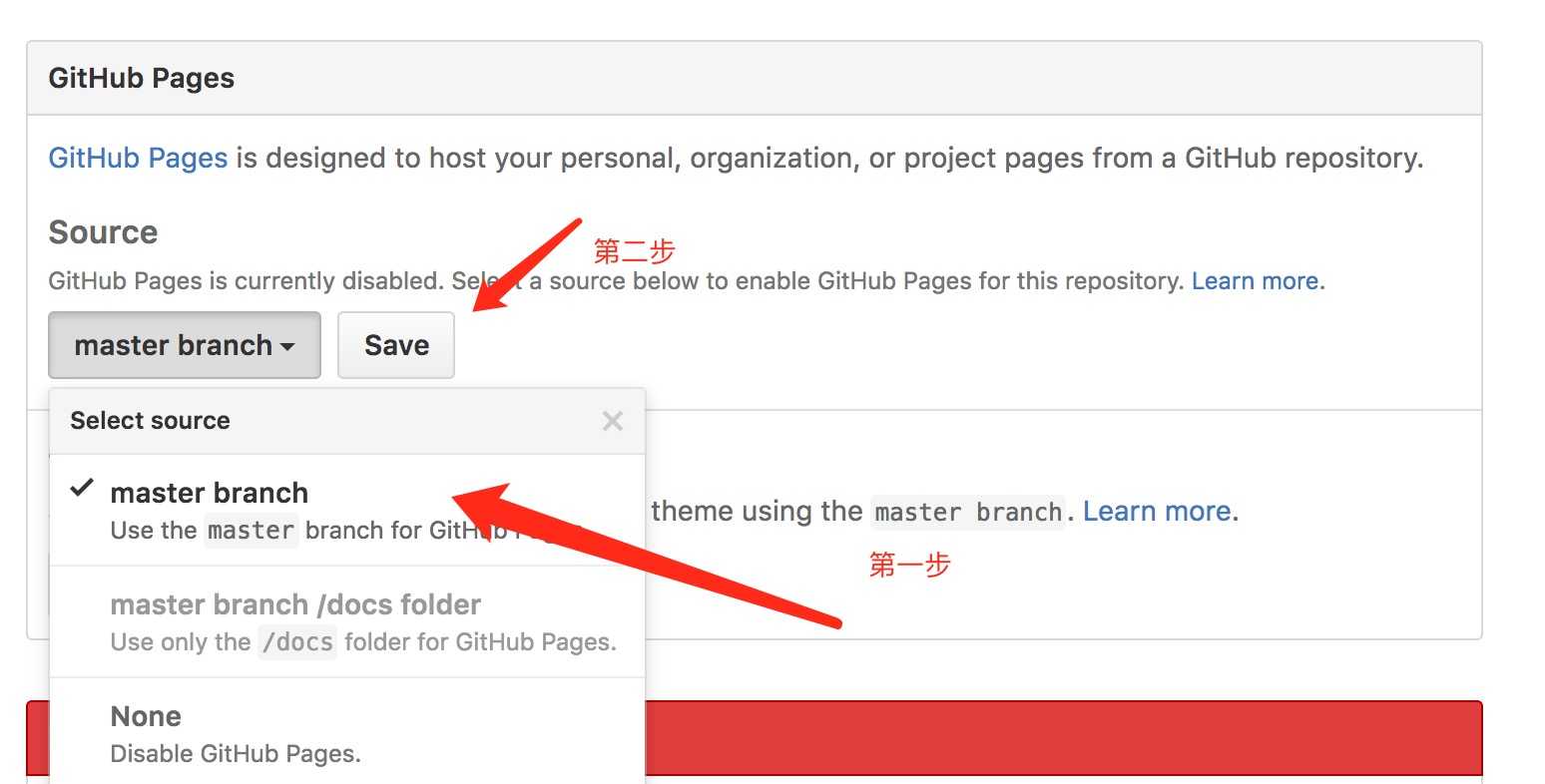
Task: Open Learn more link after theme text
Action: point(1157,512)
